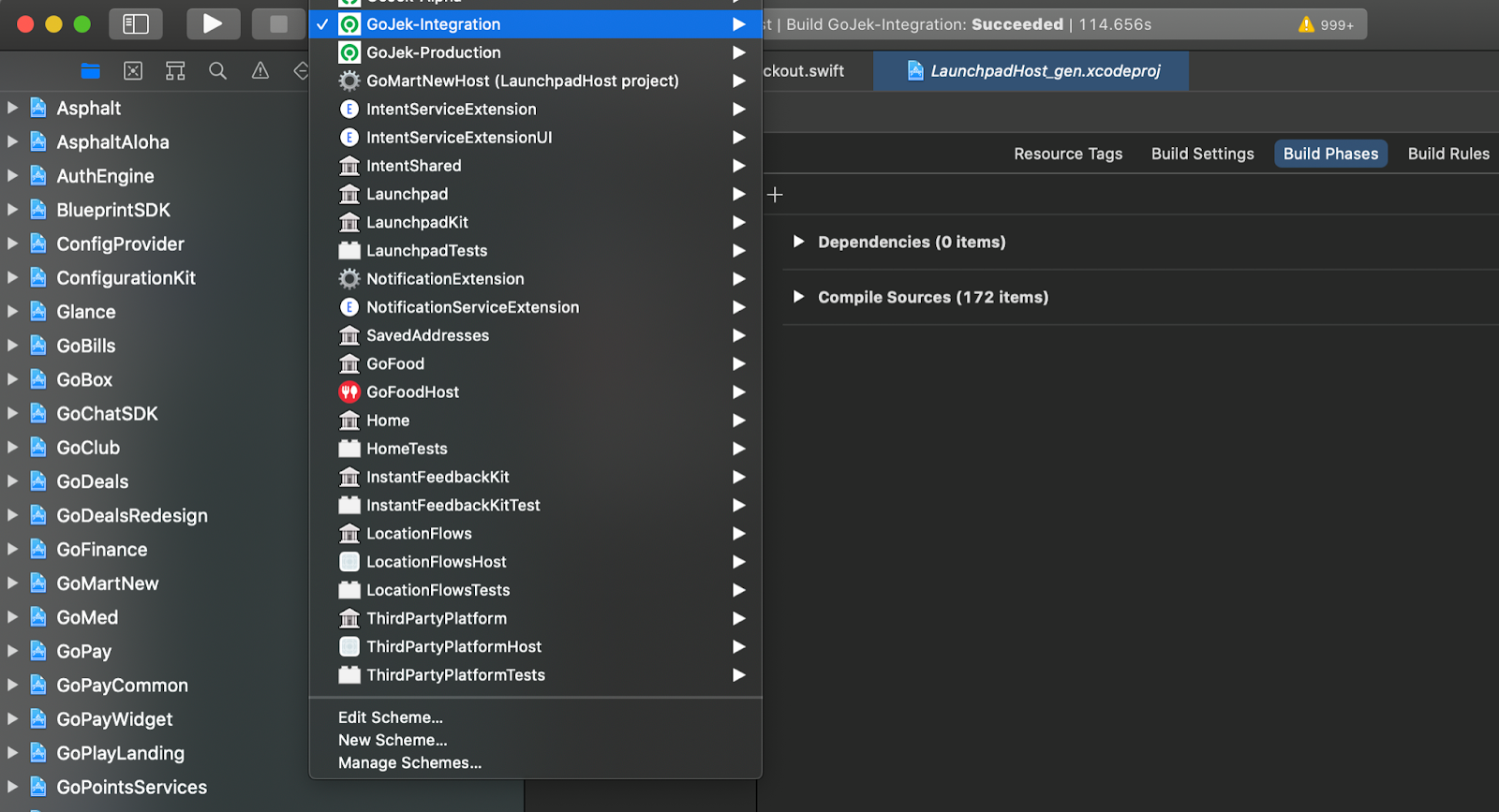Run the build with the Play button

pyautogui.click(x=213, y=23)
